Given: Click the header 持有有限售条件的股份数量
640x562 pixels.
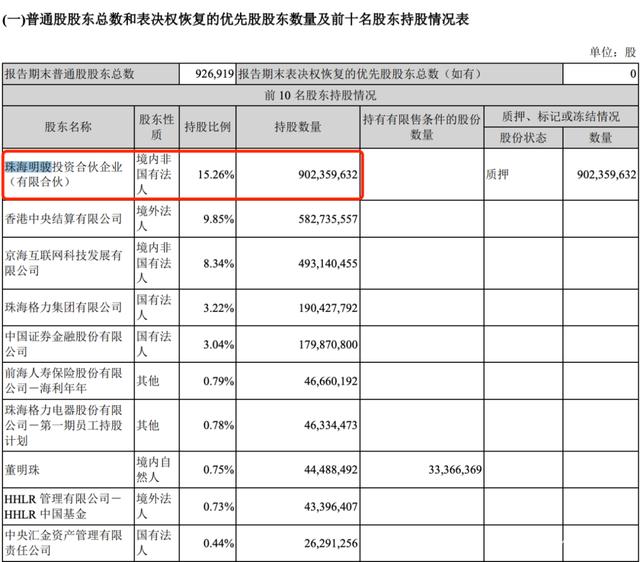Looking at the screenshot, I should (x=422, y=127).
